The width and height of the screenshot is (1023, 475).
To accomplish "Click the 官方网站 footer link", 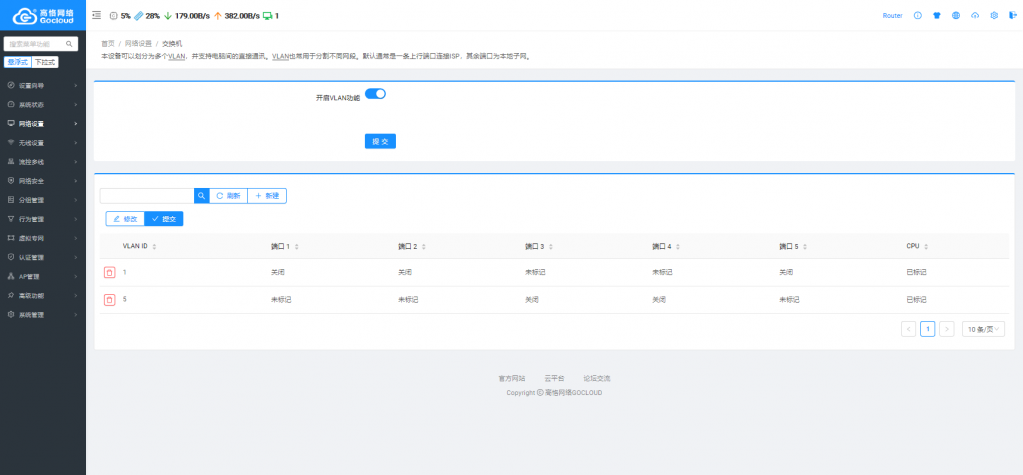I will tap(512, 379).
